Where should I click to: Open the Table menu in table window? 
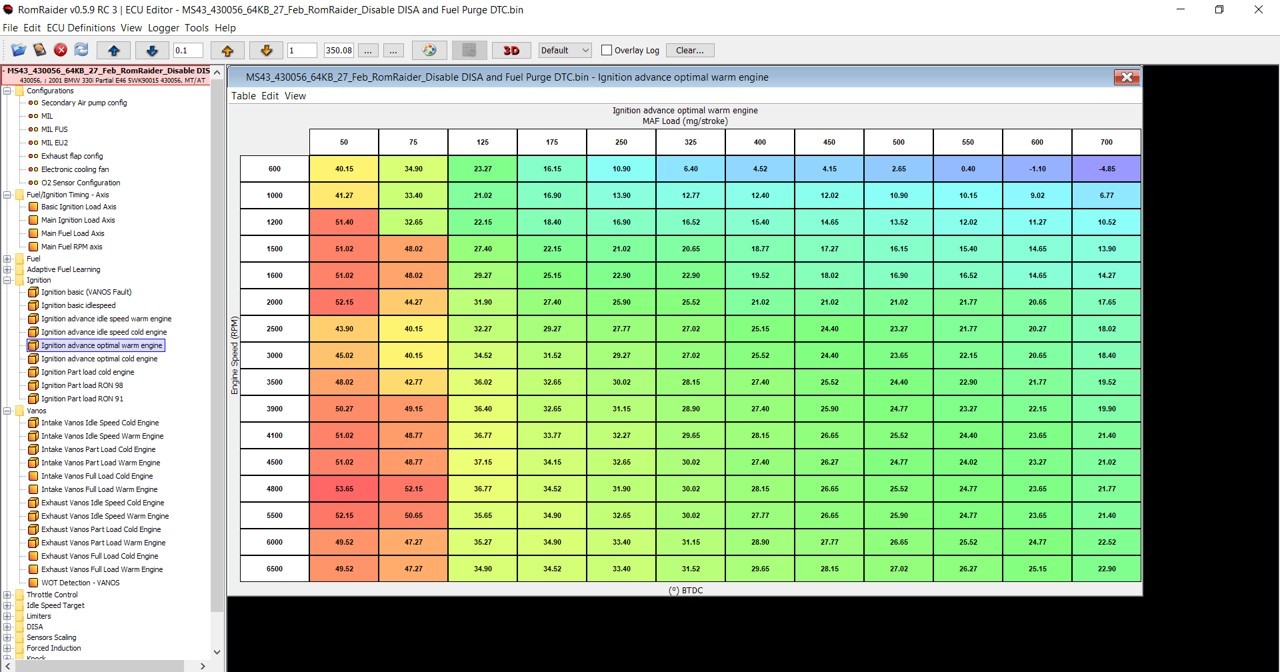click(x=243, y=96)
